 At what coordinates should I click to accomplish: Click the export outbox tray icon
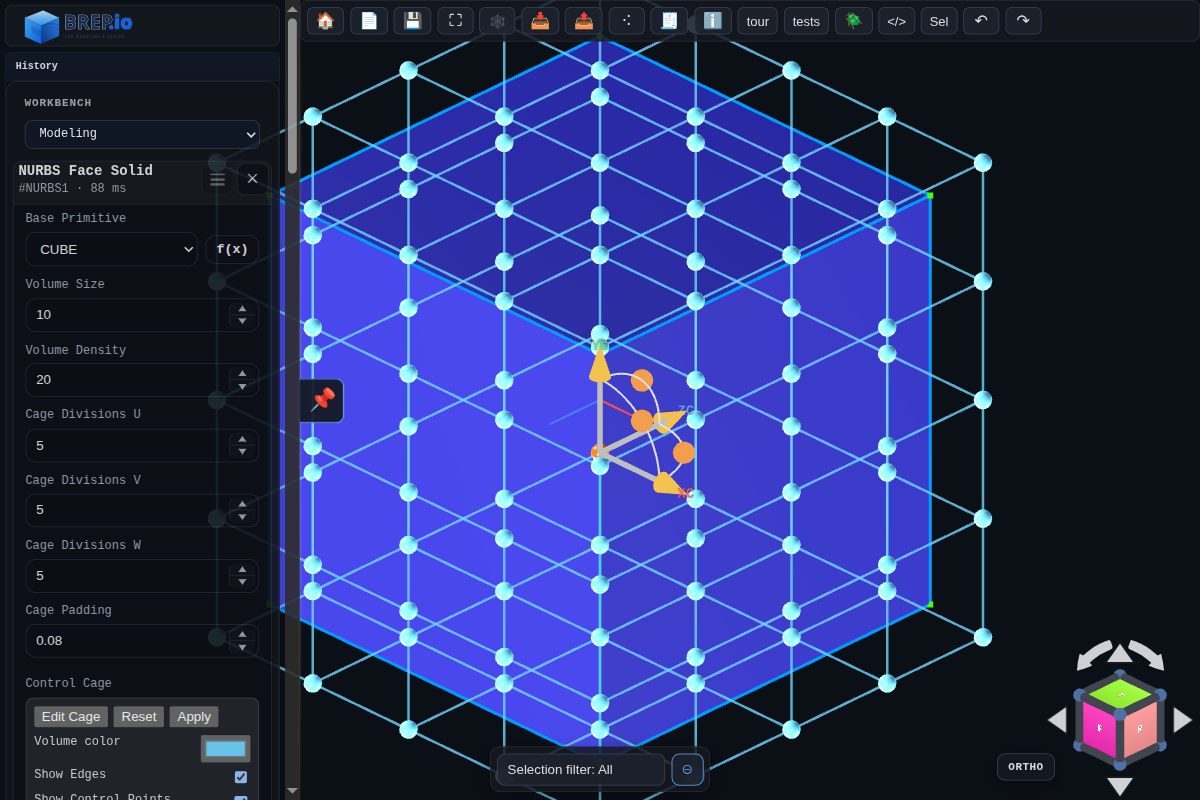pos(583,21)
